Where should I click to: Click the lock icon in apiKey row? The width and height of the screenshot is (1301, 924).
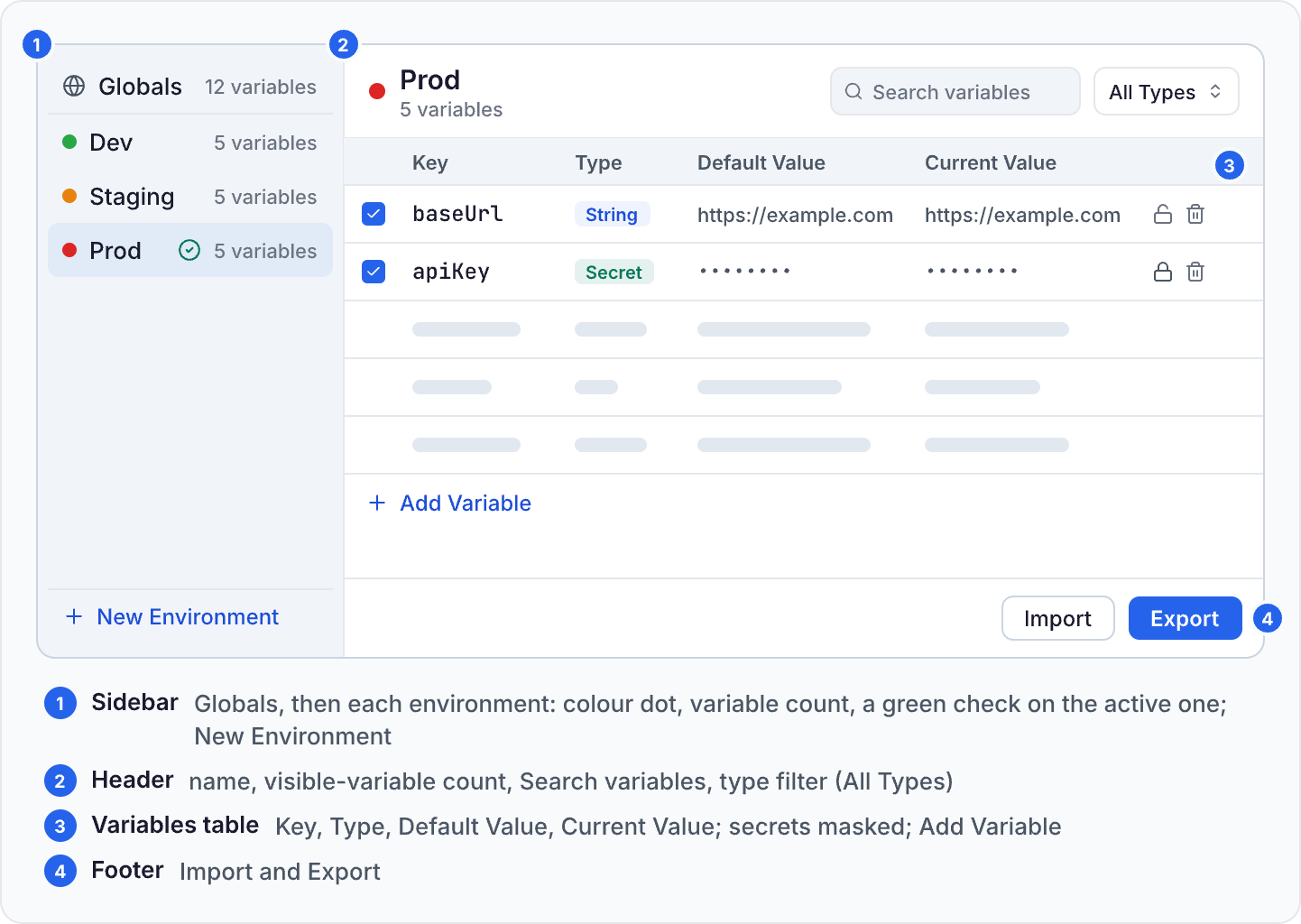(1163, 272)
